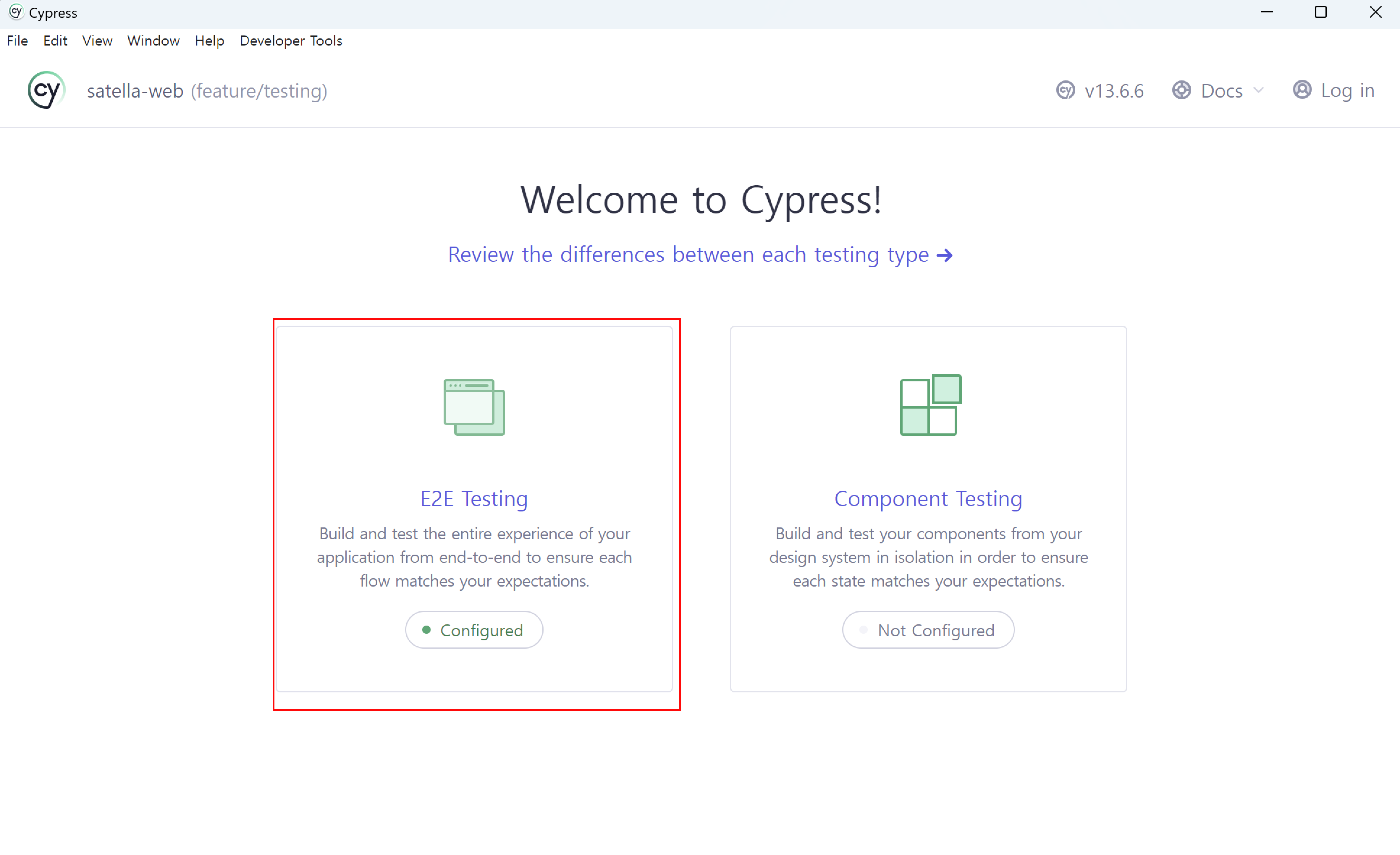Screen dimensions: 1400x855
Task: Open the Window menu
Action: (153, 41)
